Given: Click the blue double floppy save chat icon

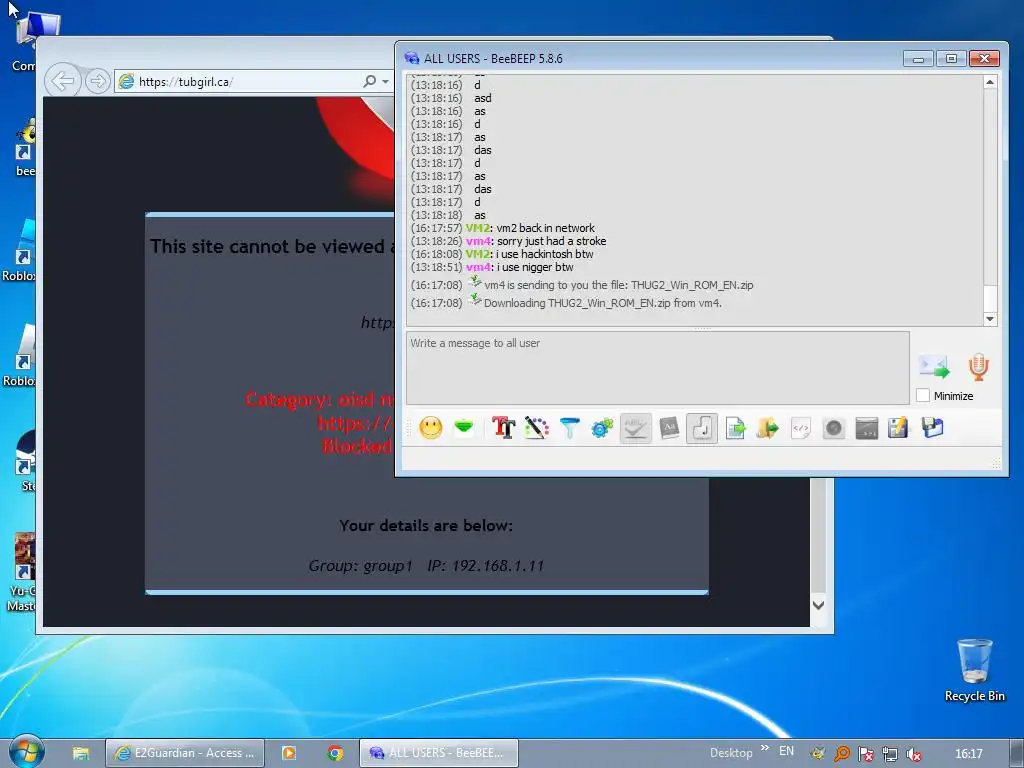Looking at the screenshot, I should (x=933, y=428).
